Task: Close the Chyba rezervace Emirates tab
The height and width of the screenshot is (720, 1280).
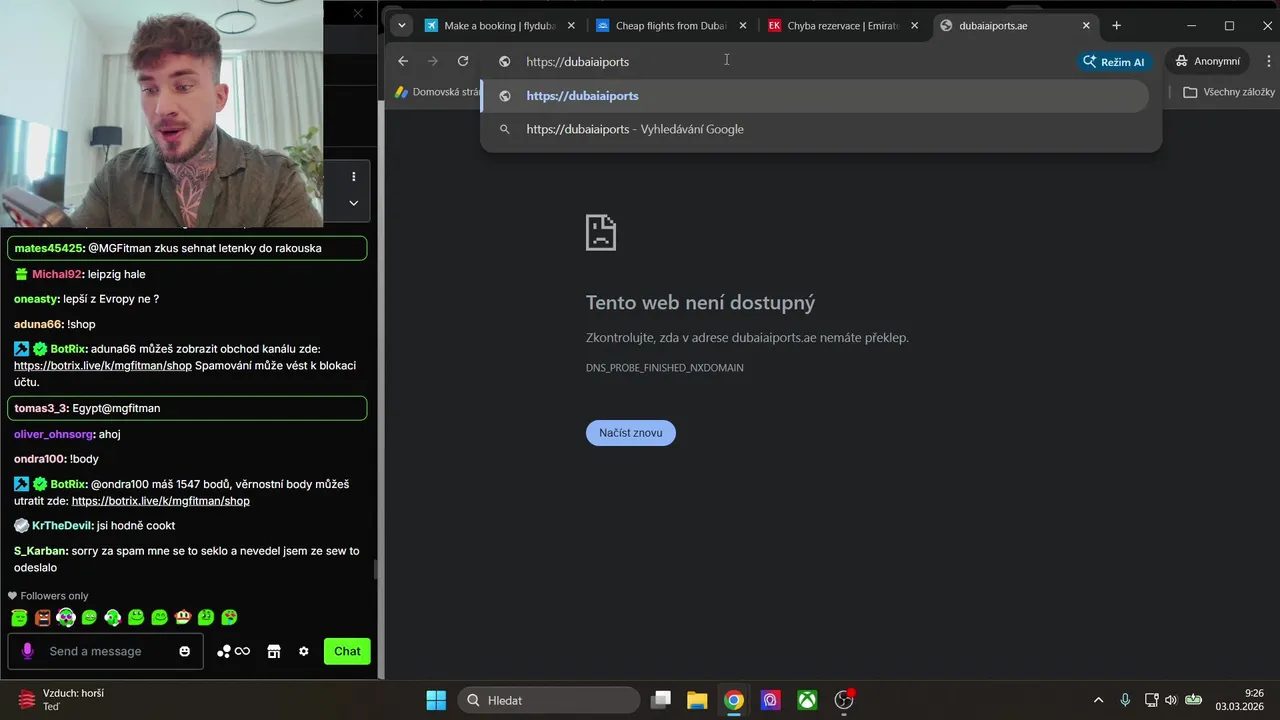Action: [x=914, y=26]
